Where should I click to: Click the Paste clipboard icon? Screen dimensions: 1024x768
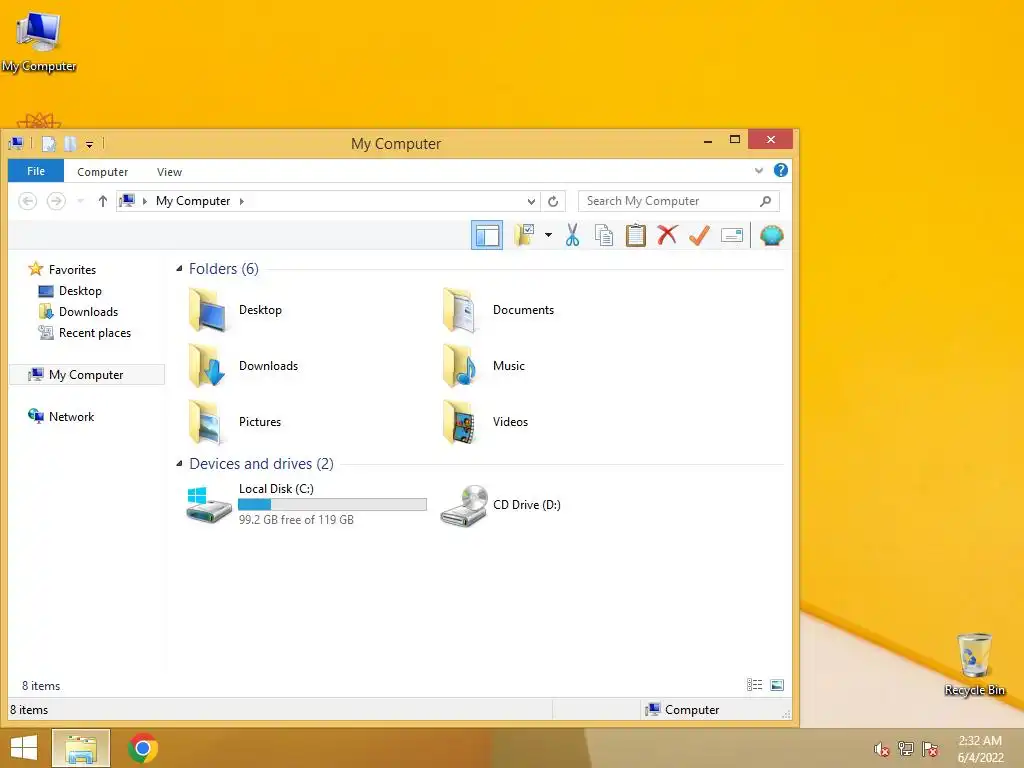tap(635, 235)
